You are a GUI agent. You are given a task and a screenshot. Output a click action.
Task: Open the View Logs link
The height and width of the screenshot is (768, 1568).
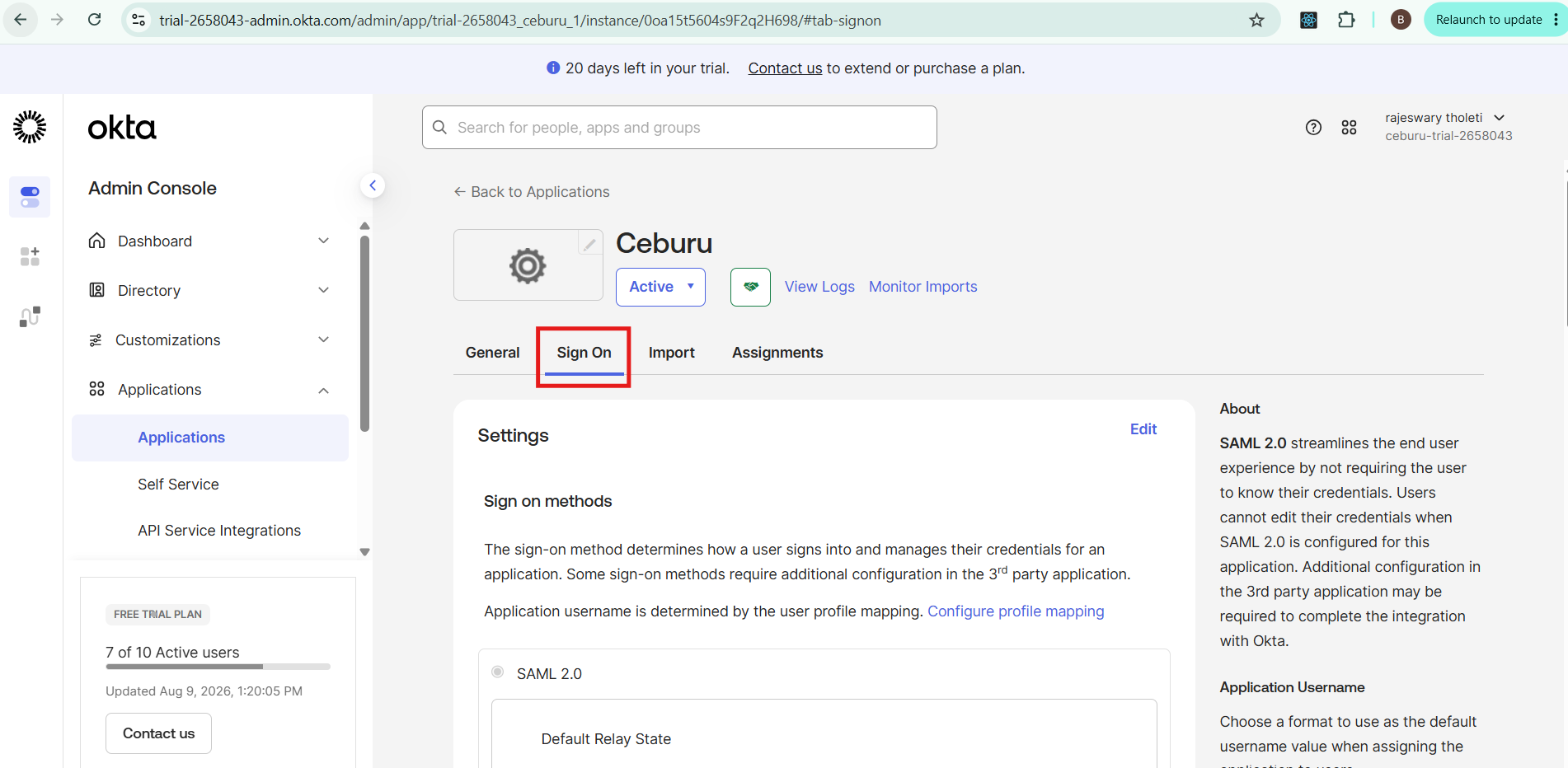[x=819, y=287]
